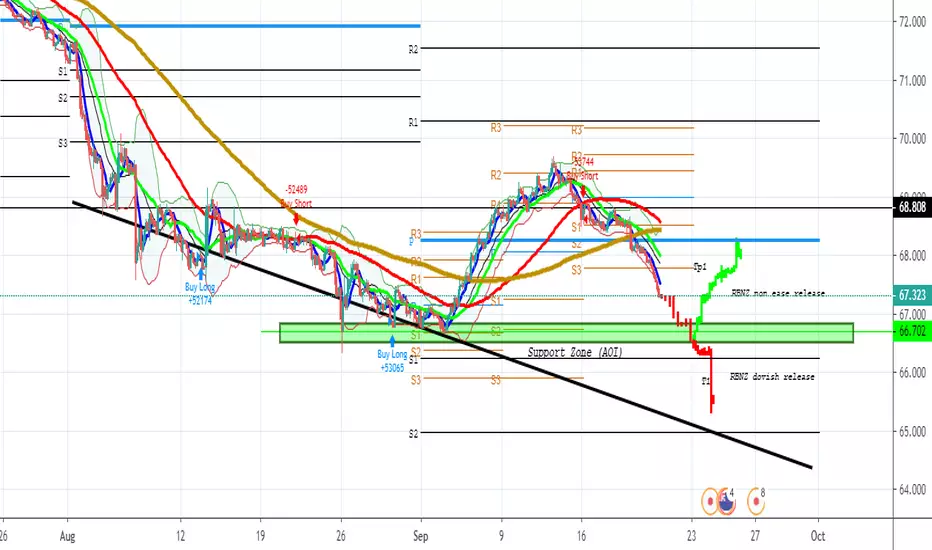Click the 65.000 price axis value
Image resolution: width=932 pixels, height=550 pixels.
[x=912, y=431]
